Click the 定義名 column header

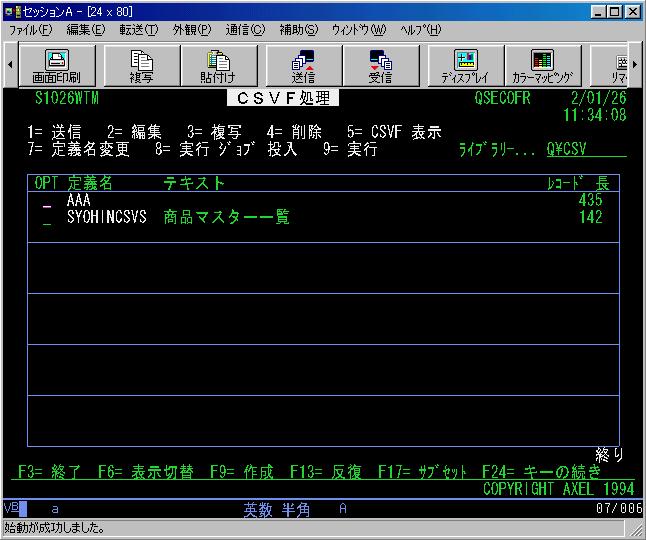[x=90, y=183]
